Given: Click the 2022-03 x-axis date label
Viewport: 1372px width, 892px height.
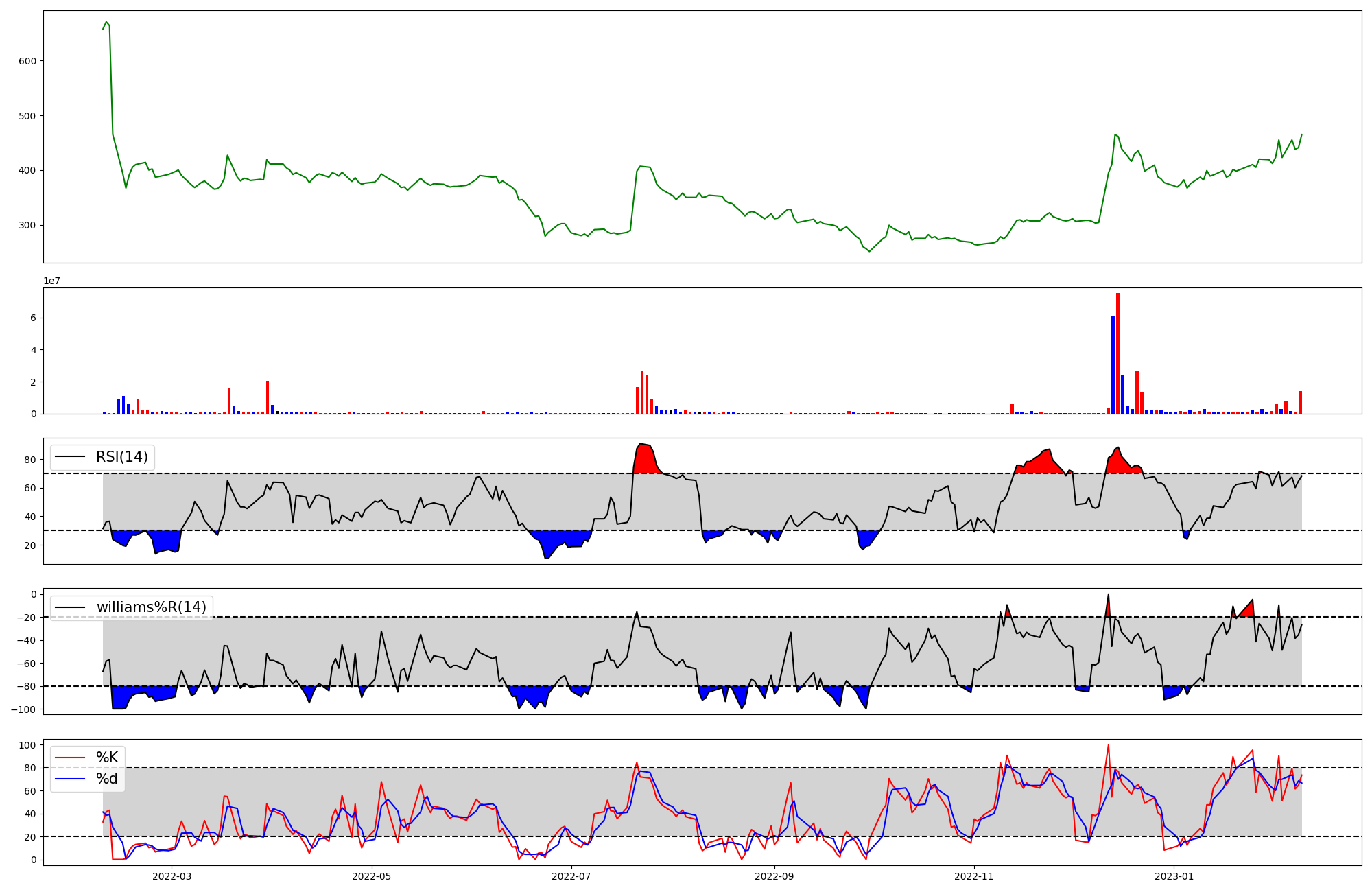Looking at the screenshot, I should tap(171, 876).
